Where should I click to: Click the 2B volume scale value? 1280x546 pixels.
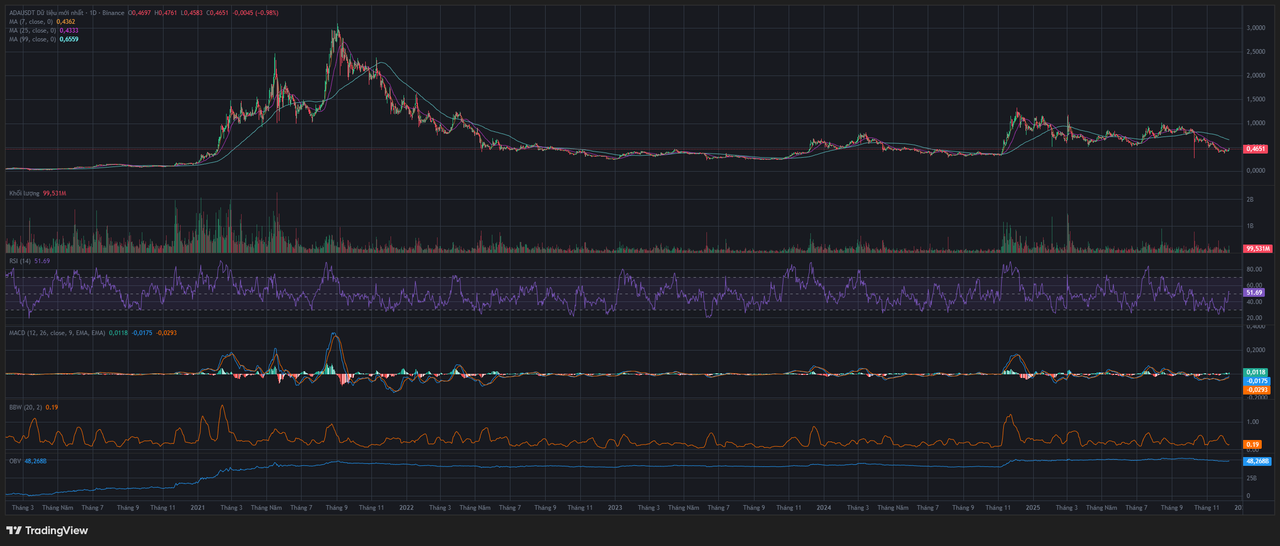point(1250,201)
